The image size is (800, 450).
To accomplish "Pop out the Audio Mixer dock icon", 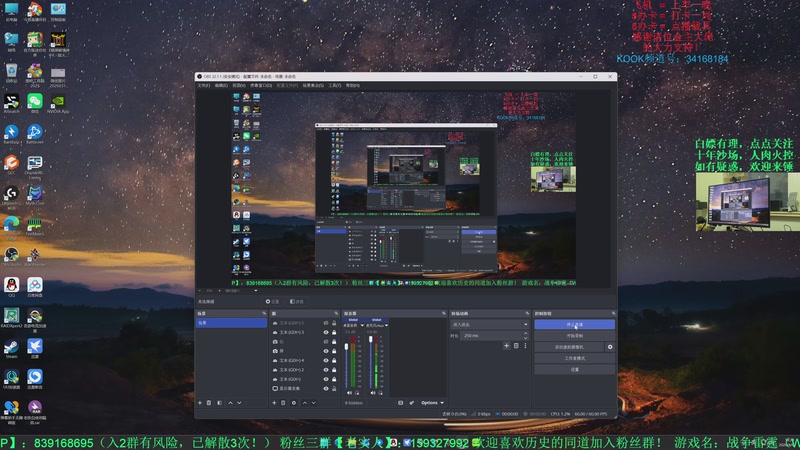I will tap(443, 313).
